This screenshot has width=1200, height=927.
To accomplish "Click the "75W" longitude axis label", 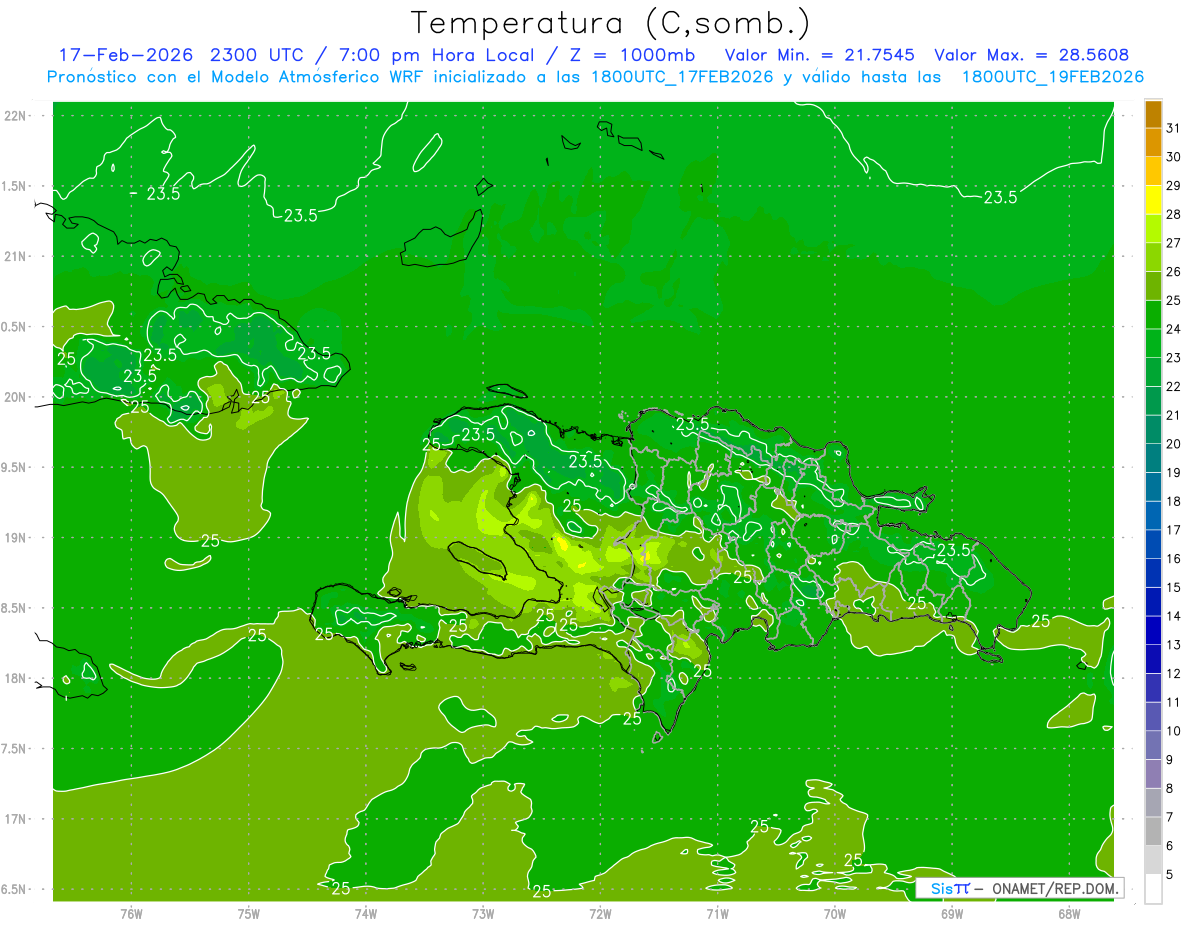I will (249, 913).
